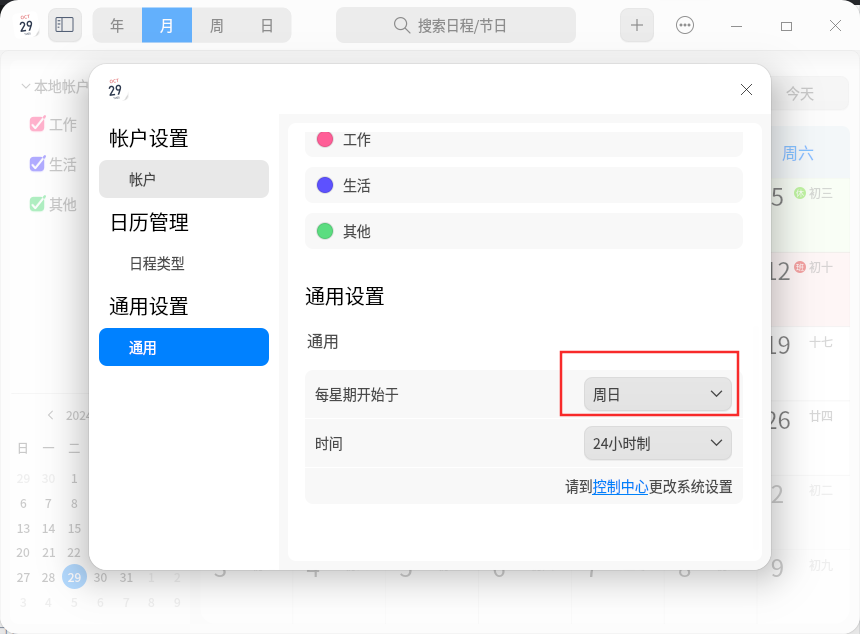This screenshot has width=860, height=634.
Task: Uncheck the 其他 calendar checkbox
Action: (37, 204)
